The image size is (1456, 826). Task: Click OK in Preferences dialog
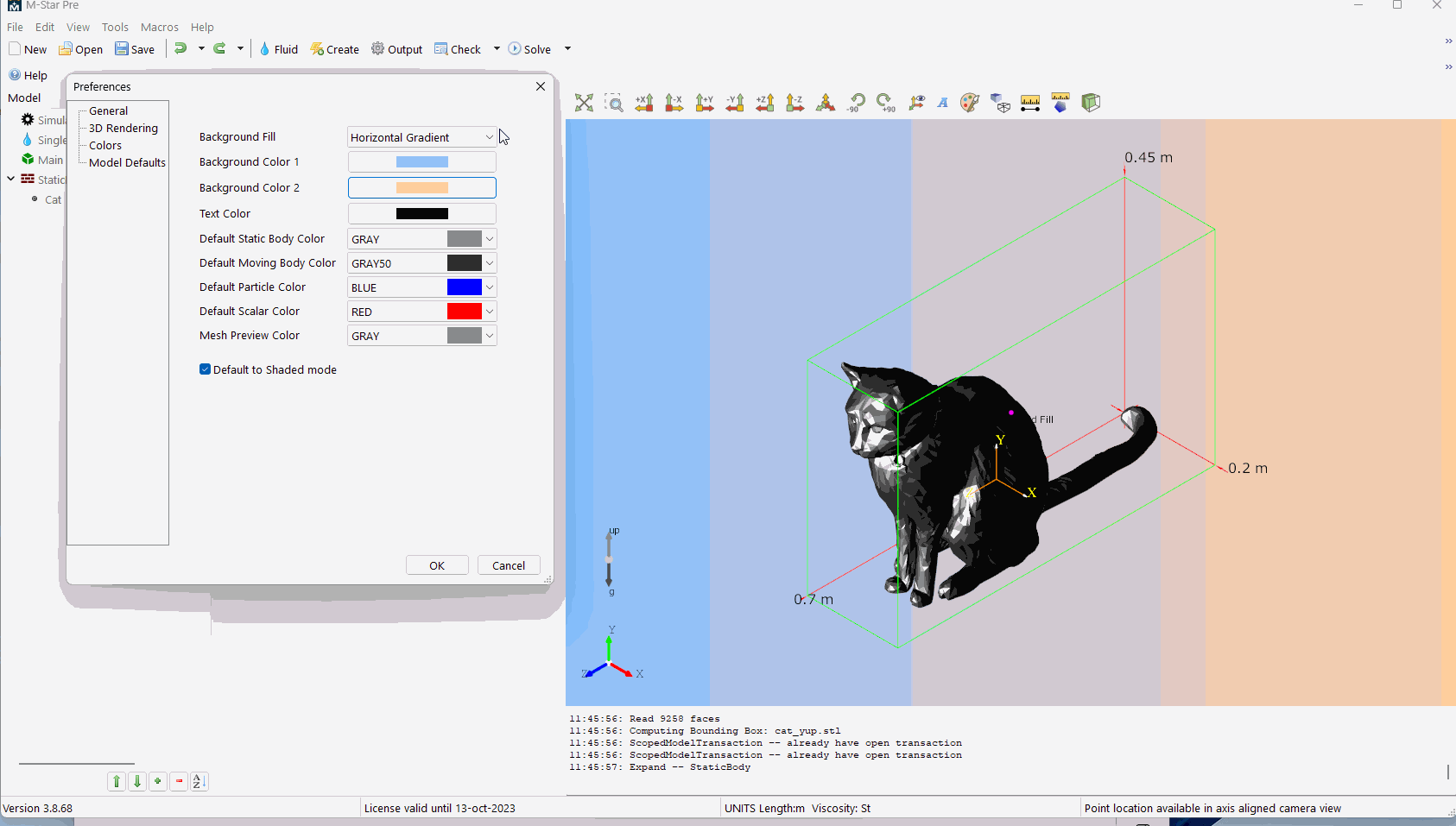(437, 565)
